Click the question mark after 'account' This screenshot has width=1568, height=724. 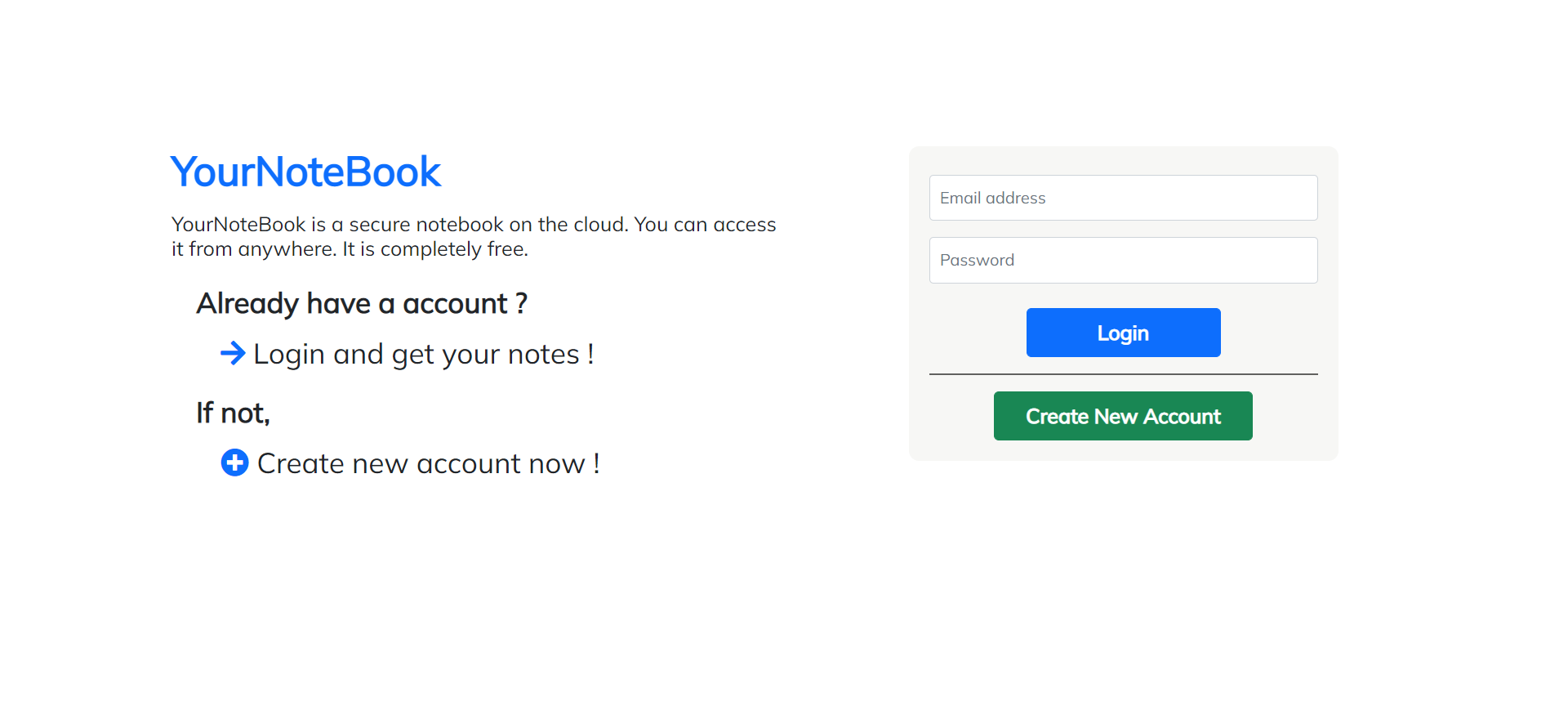(x=521, y=304)
